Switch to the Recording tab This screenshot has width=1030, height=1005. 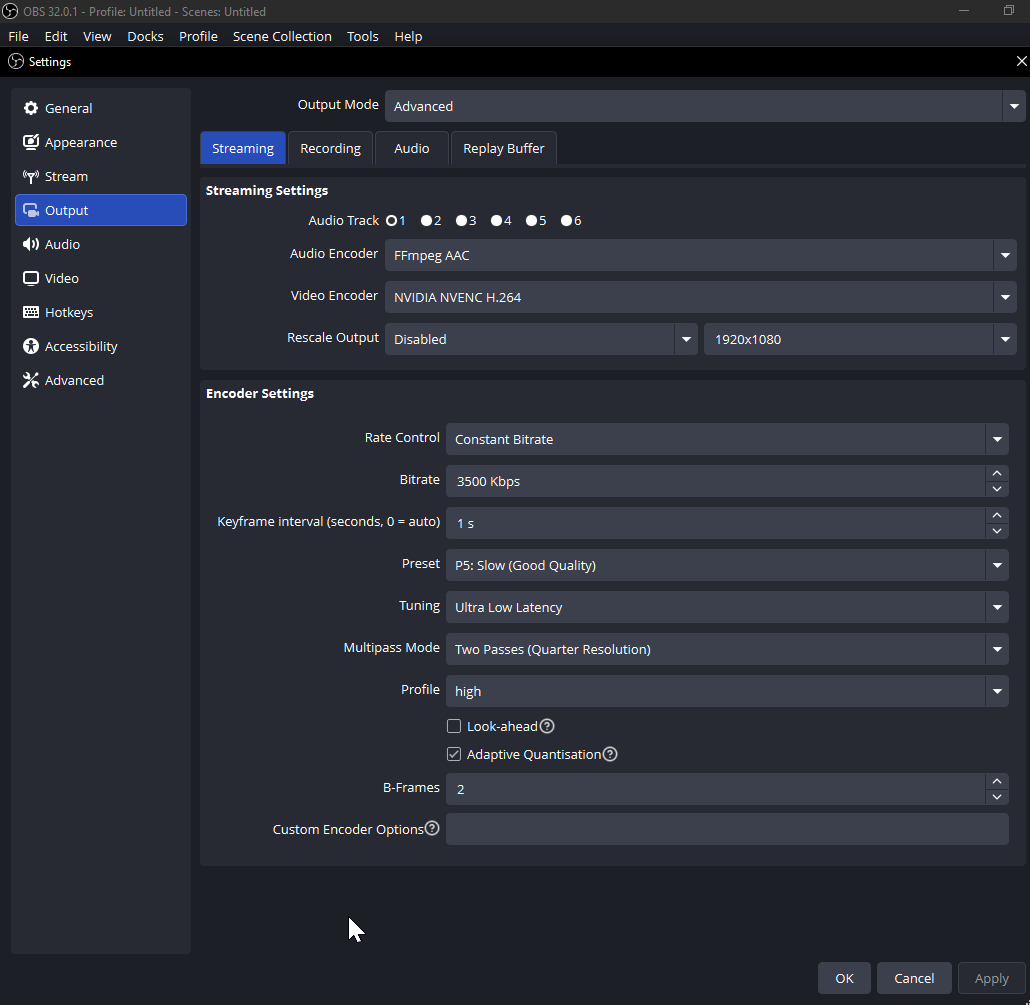tap(330, 148)
